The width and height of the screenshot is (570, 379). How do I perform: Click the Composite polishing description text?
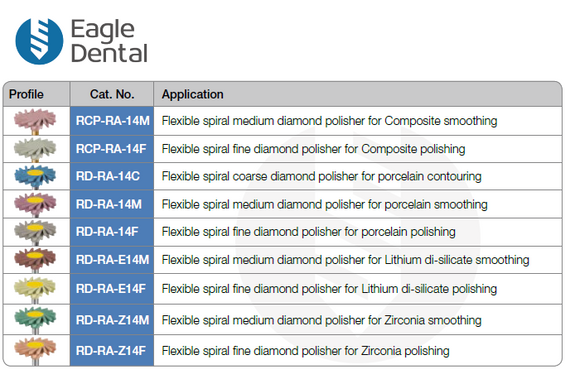(x=313, y=149)
